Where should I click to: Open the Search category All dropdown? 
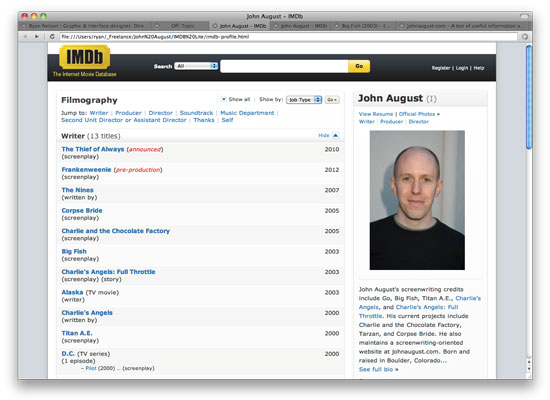(x=196, y=66)
